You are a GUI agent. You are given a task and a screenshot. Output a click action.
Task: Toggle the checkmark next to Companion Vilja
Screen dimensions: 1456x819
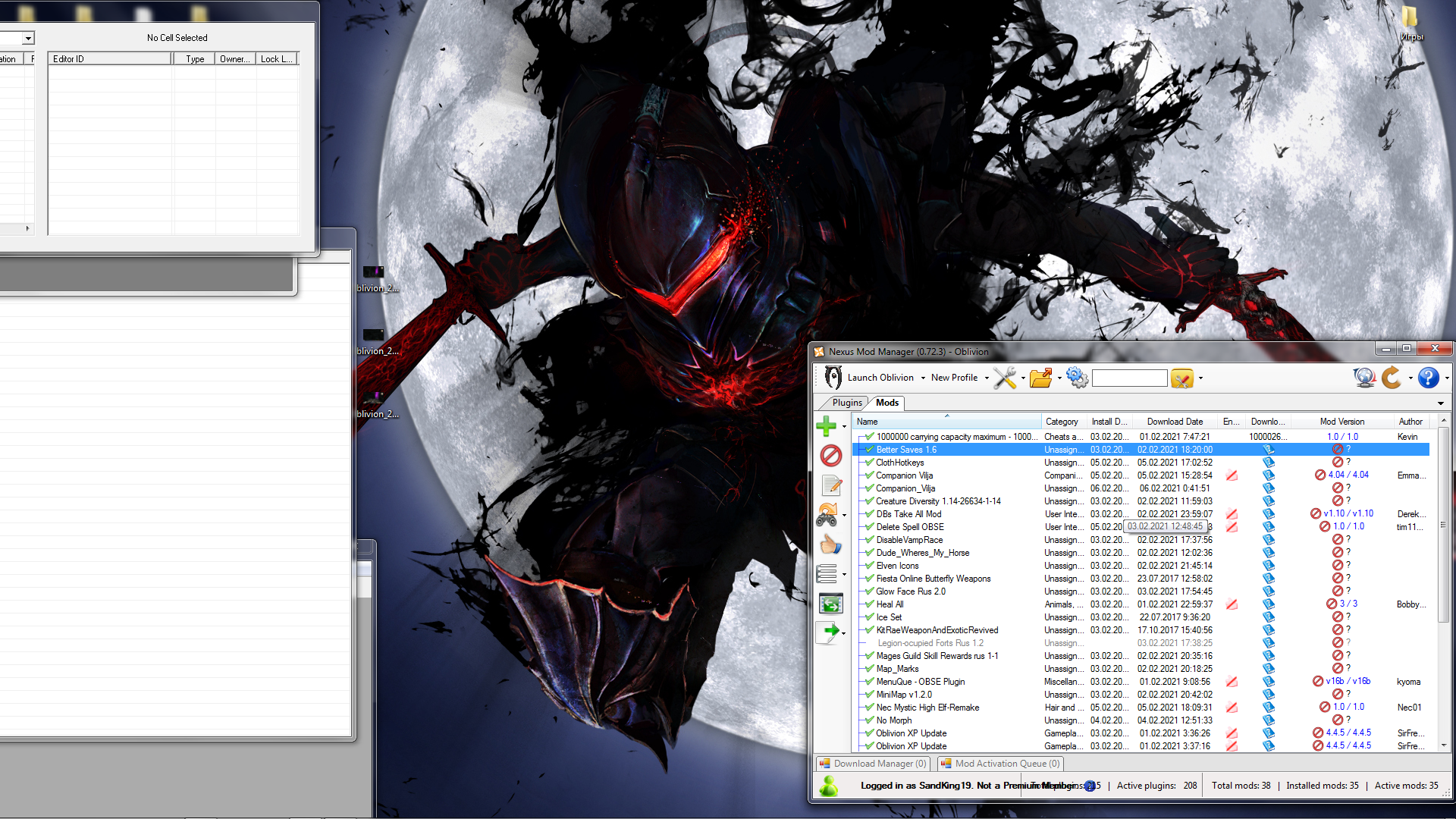[x=869, y=475]
